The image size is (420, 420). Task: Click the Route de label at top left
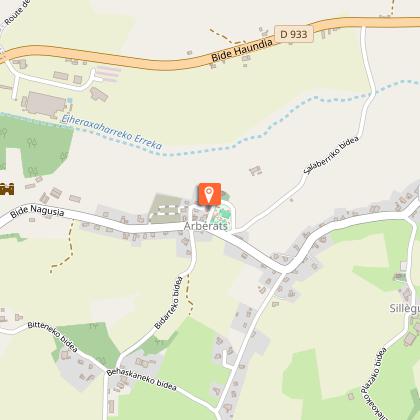[17, 13]
